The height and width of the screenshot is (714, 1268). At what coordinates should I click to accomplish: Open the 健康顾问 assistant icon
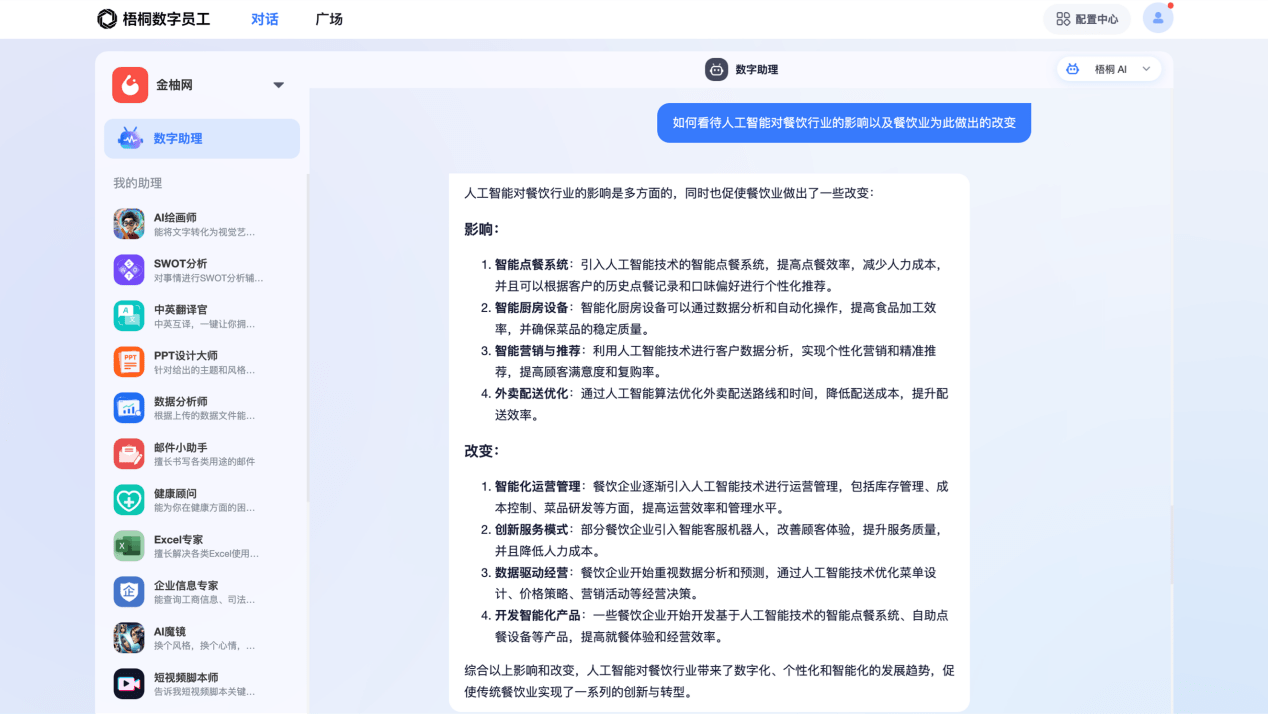click(129, 499)
